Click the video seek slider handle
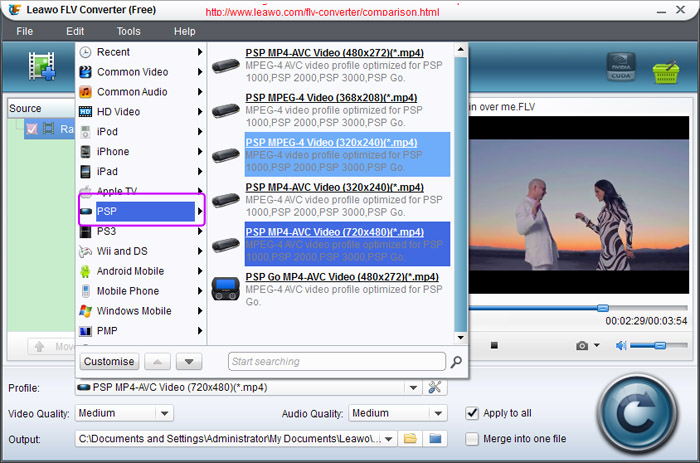This screenshot has height=463, width=700. pyautogui.click(x=603, y=308)
